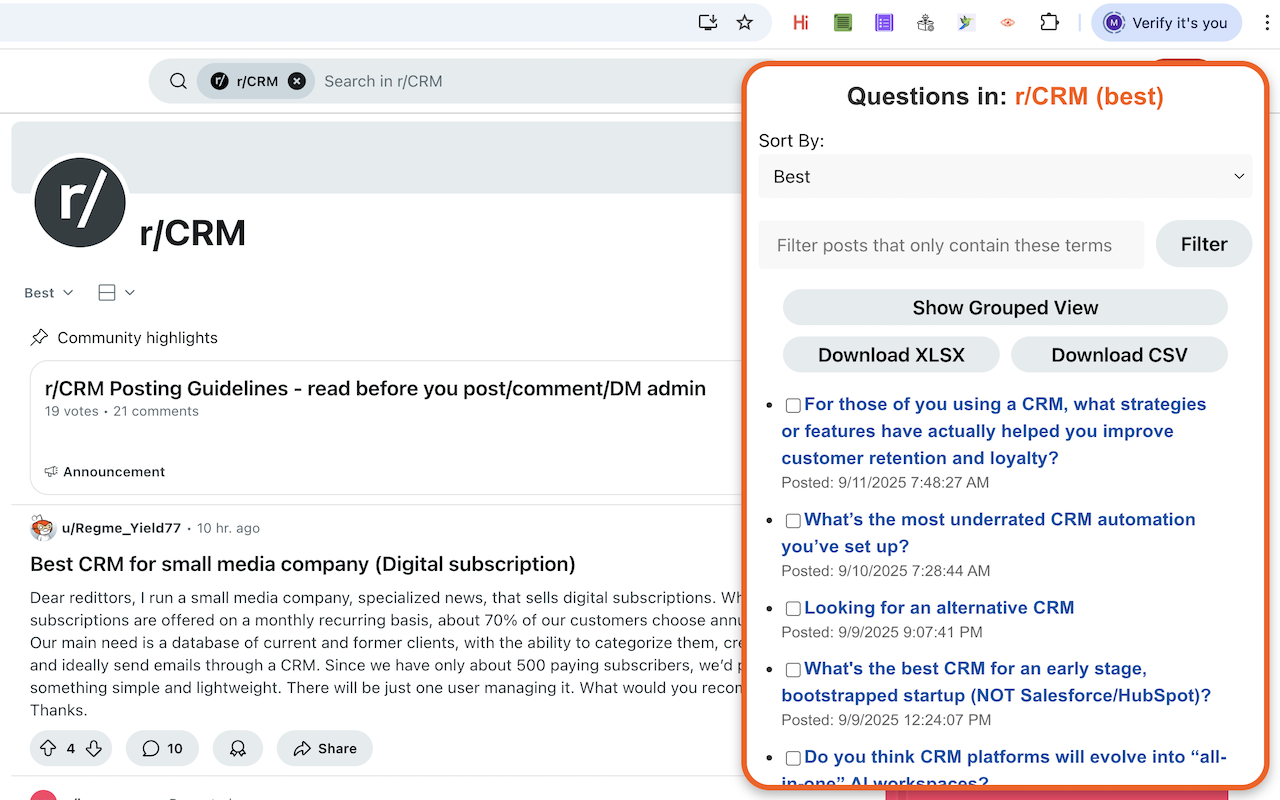Image resolution: width=1280 pixels, height=800 pixels.
Task: Open the browser extensions puzzle icon
Action: (x=1049, y=22)
